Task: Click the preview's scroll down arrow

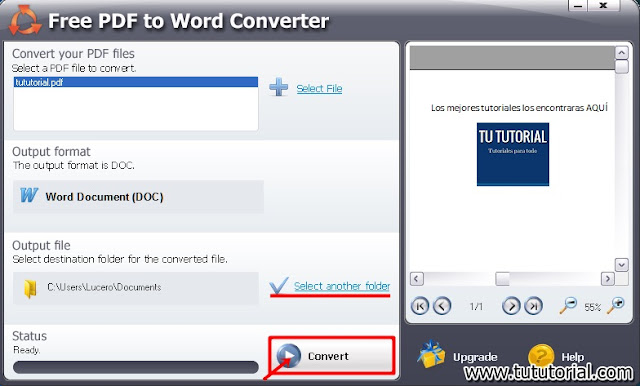Action: (622, 265)
